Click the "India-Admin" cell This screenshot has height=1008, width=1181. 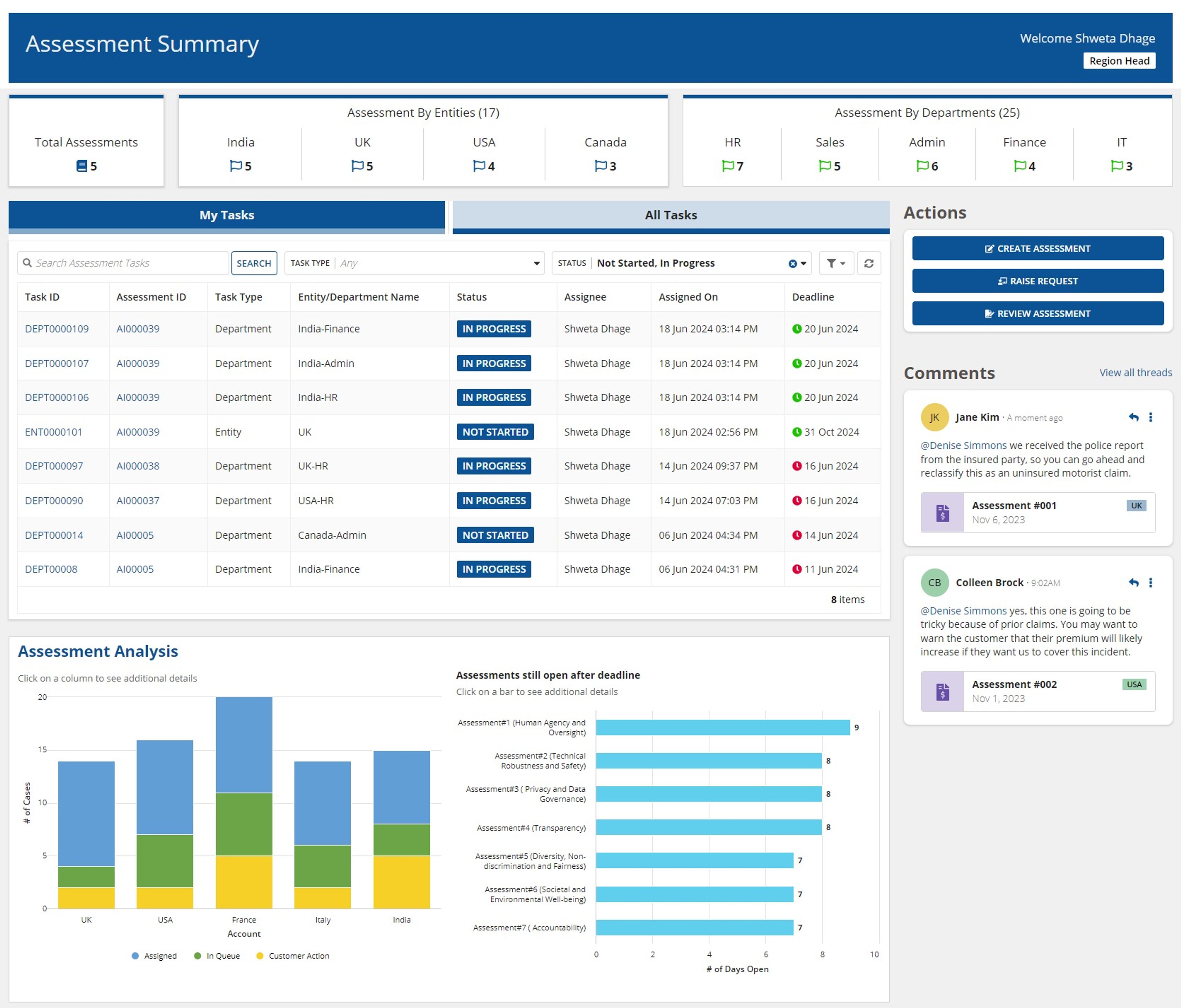[326, 364]
